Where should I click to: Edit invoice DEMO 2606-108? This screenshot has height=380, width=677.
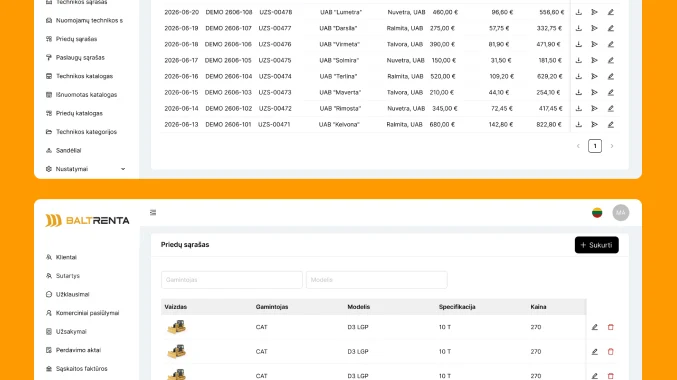611,12
